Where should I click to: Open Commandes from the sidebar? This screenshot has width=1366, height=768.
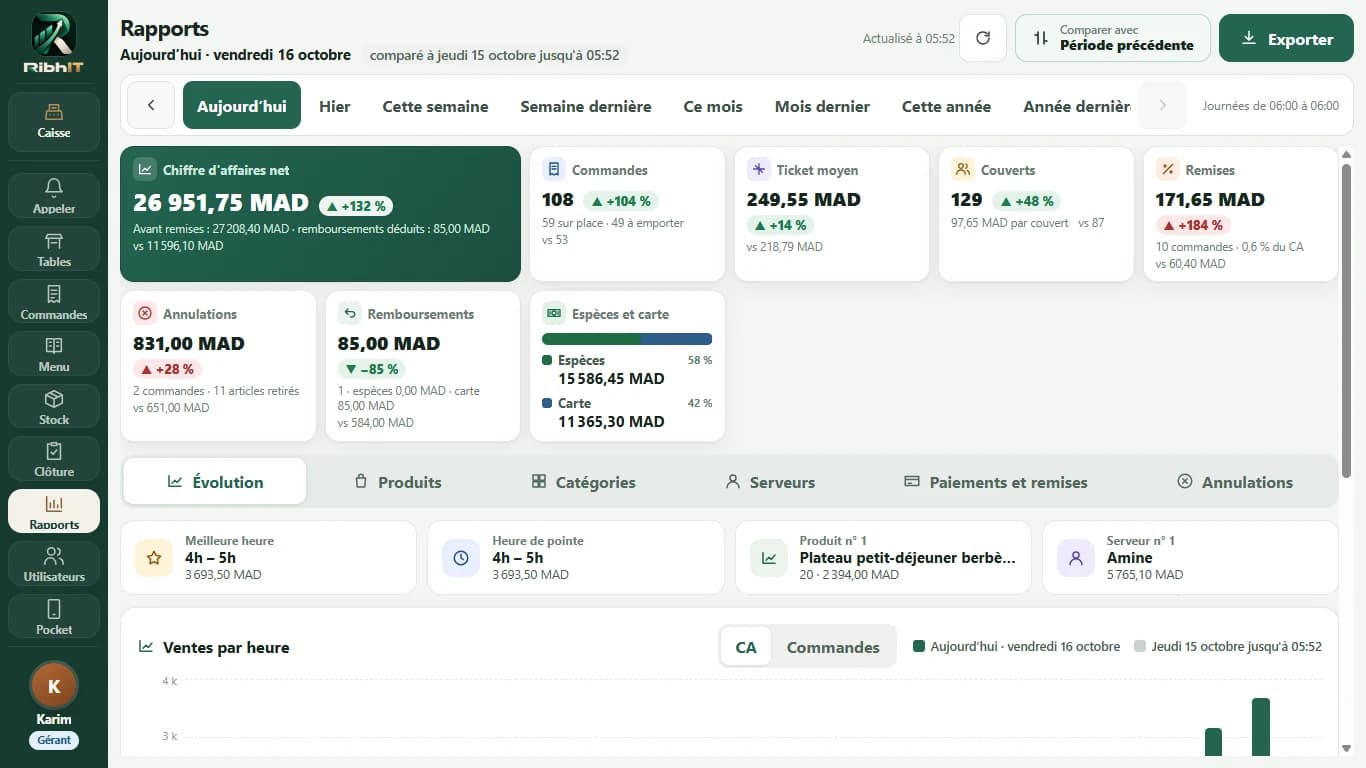coord(54,301)
